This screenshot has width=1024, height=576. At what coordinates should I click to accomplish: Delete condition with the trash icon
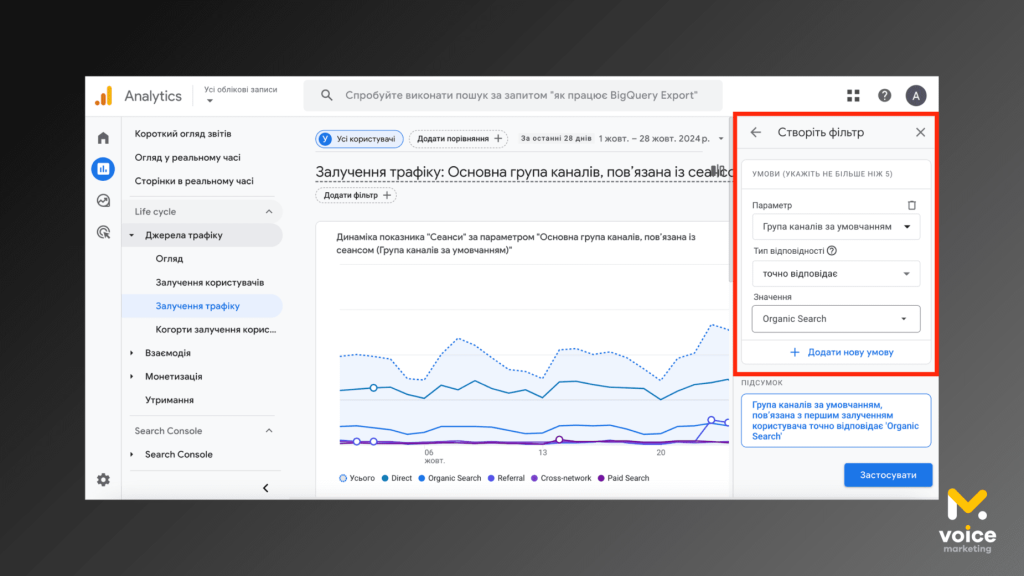click(x=911, y=205)
